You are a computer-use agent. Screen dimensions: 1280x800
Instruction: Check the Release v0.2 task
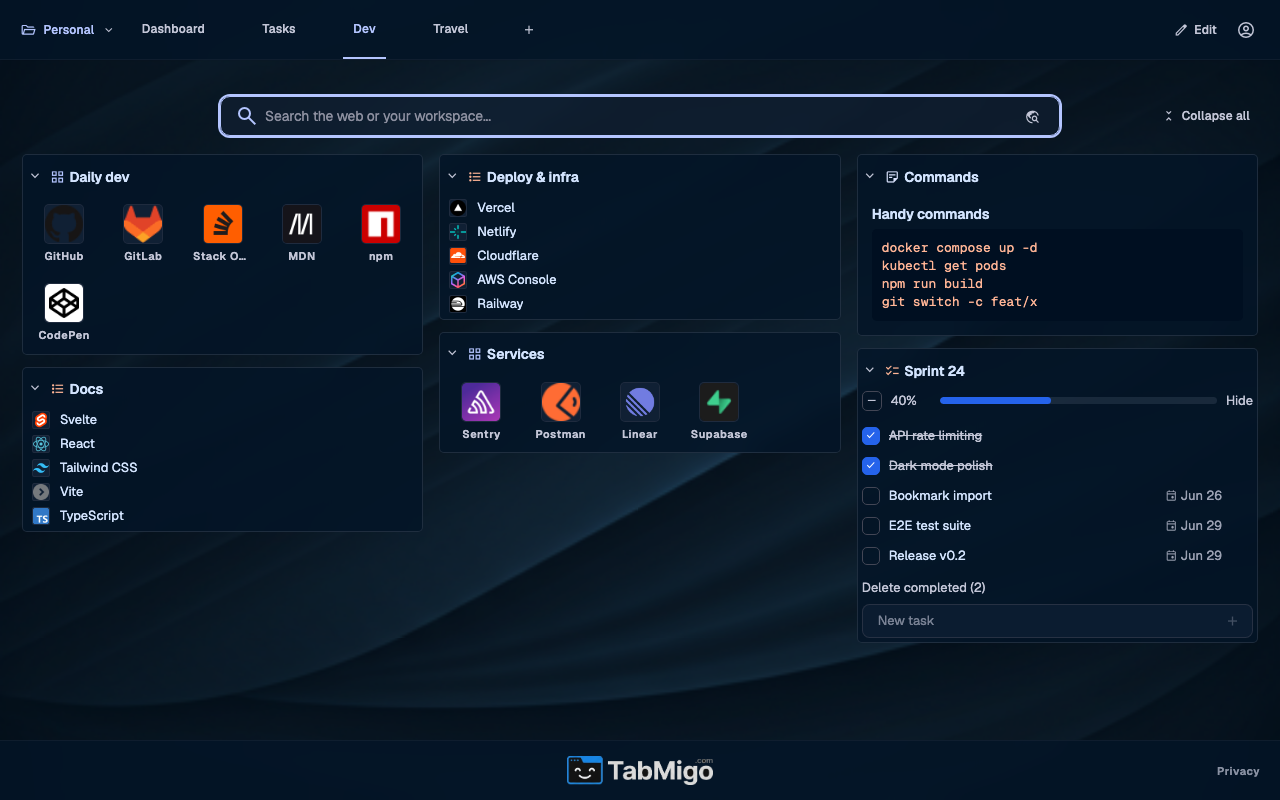click(871, 556)
